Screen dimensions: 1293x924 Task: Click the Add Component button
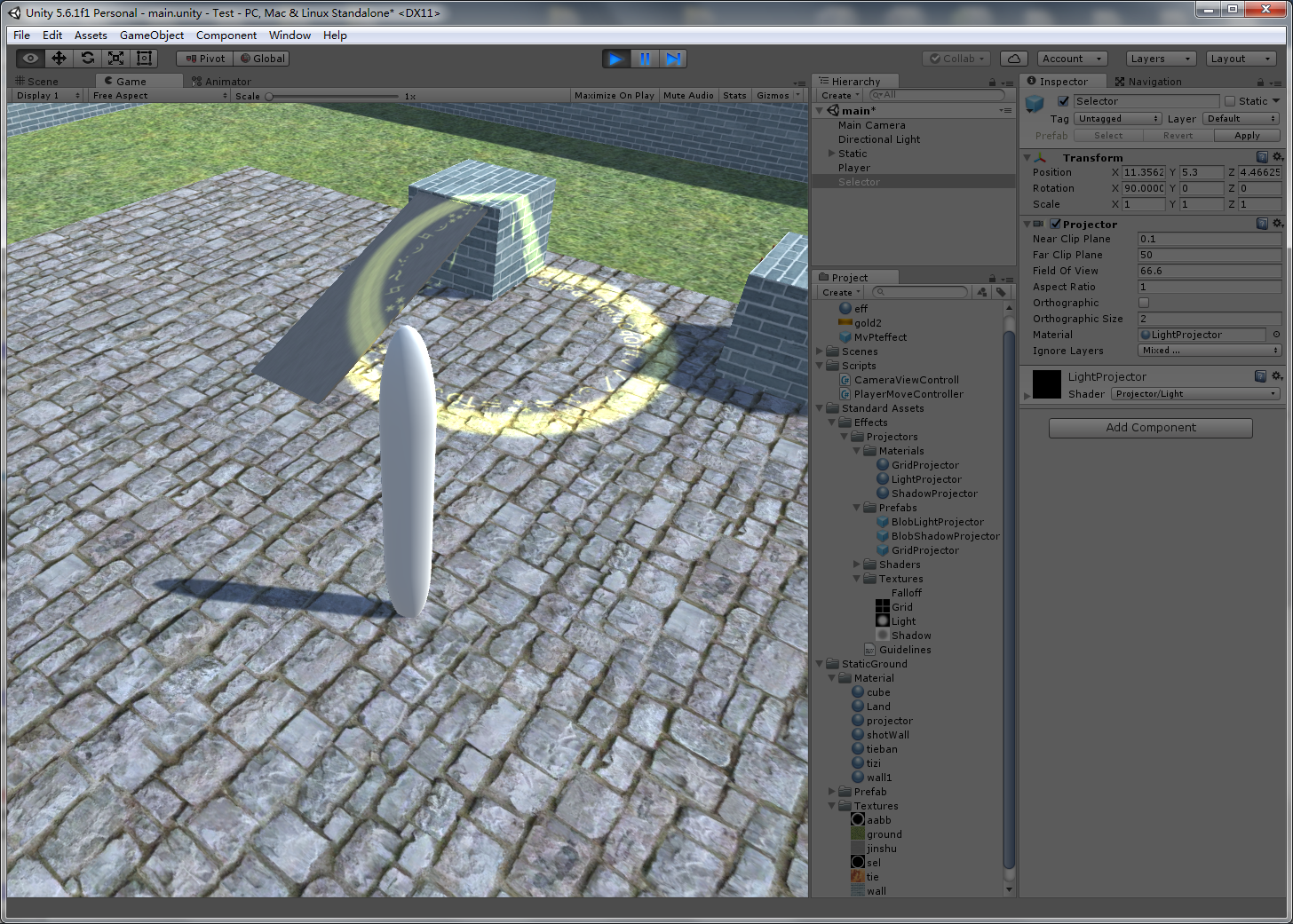[1151, 428]
